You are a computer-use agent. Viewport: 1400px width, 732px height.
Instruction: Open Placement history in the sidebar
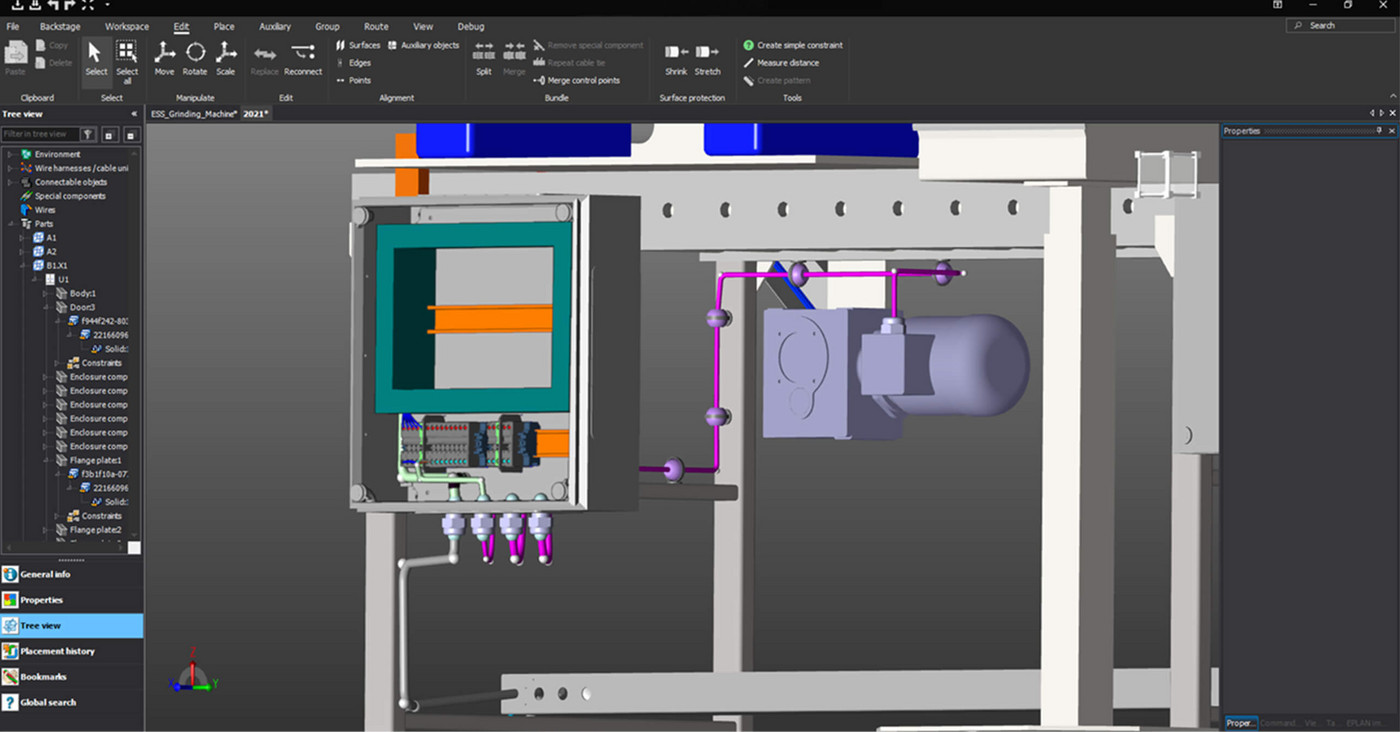click(57, 651)
